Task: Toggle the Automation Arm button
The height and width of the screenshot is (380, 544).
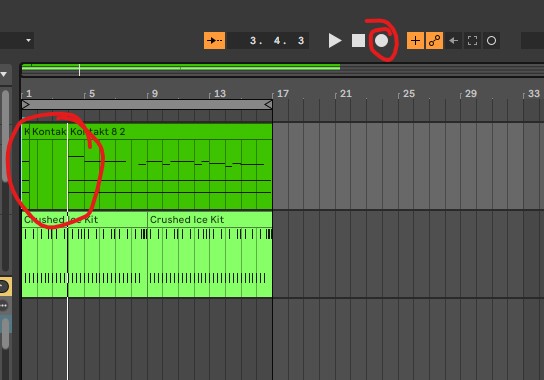Action: (x=434, y=41)
